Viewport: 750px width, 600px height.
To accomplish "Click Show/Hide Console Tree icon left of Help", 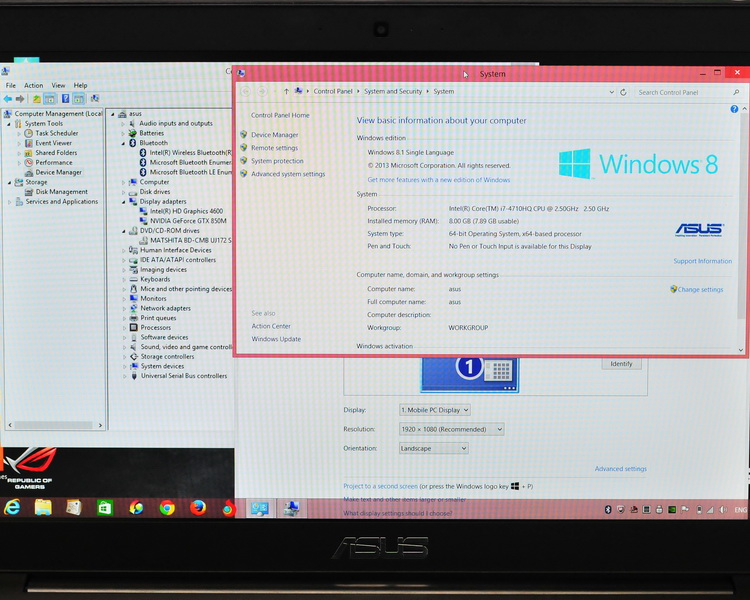I will click(50, 99).
